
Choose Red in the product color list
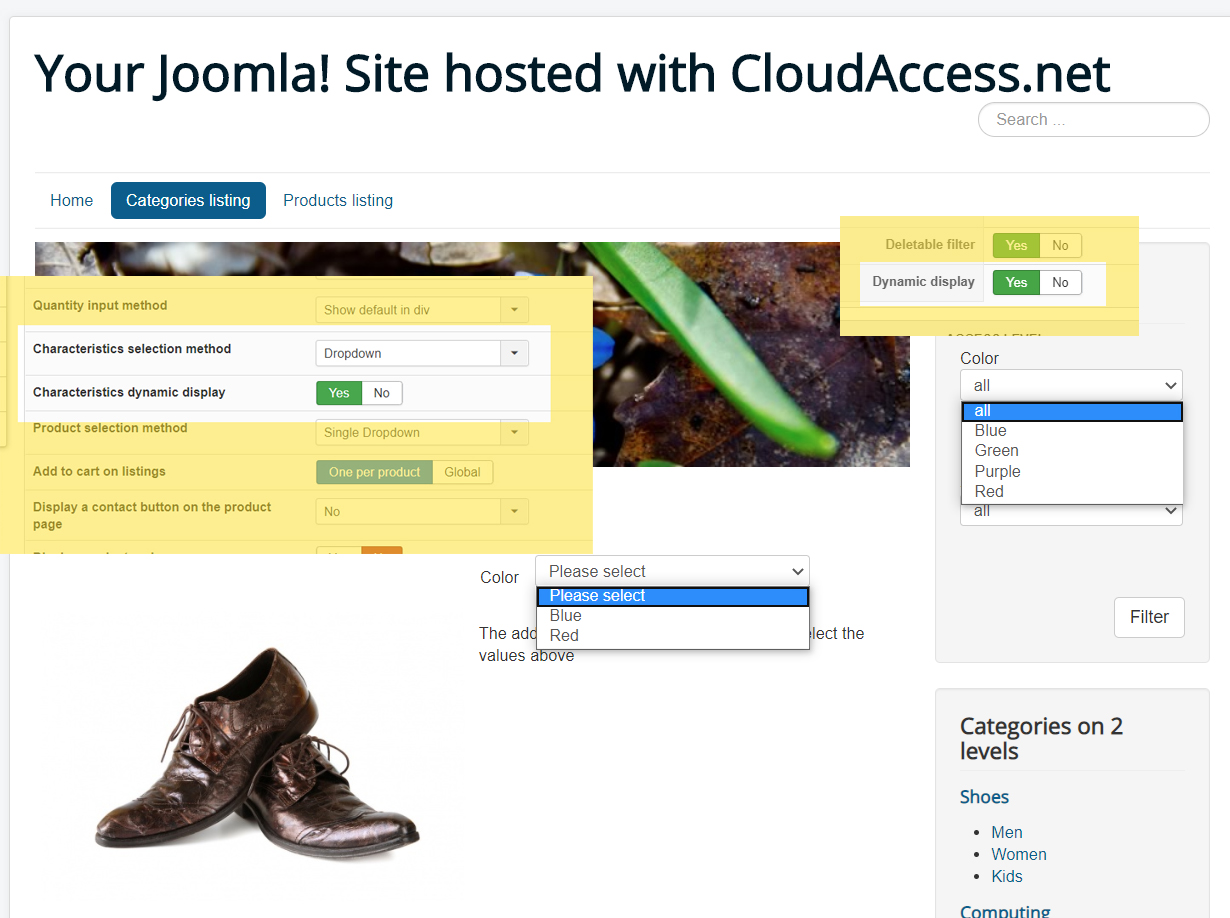[673, 636]
